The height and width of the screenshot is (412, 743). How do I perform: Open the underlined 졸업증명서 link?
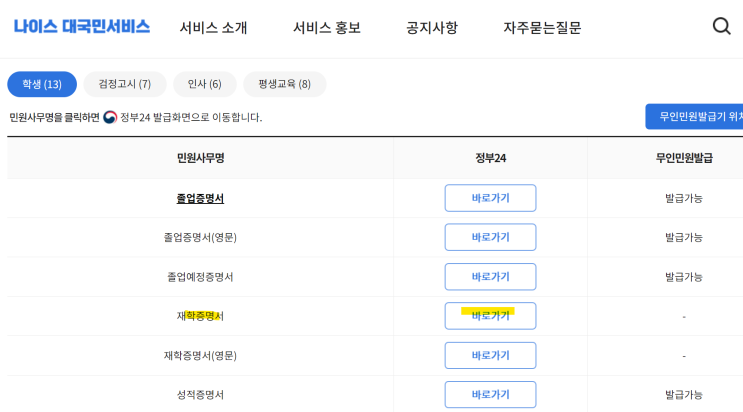click(x=200, y=198)
